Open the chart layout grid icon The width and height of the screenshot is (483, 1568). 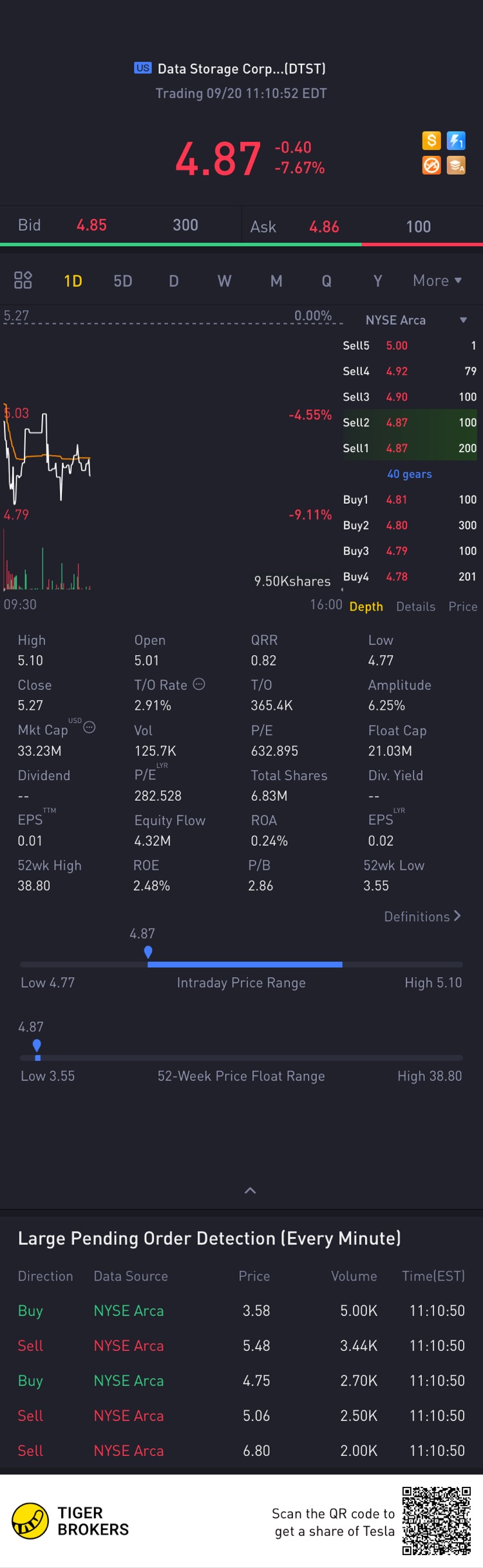pos(23,280)
